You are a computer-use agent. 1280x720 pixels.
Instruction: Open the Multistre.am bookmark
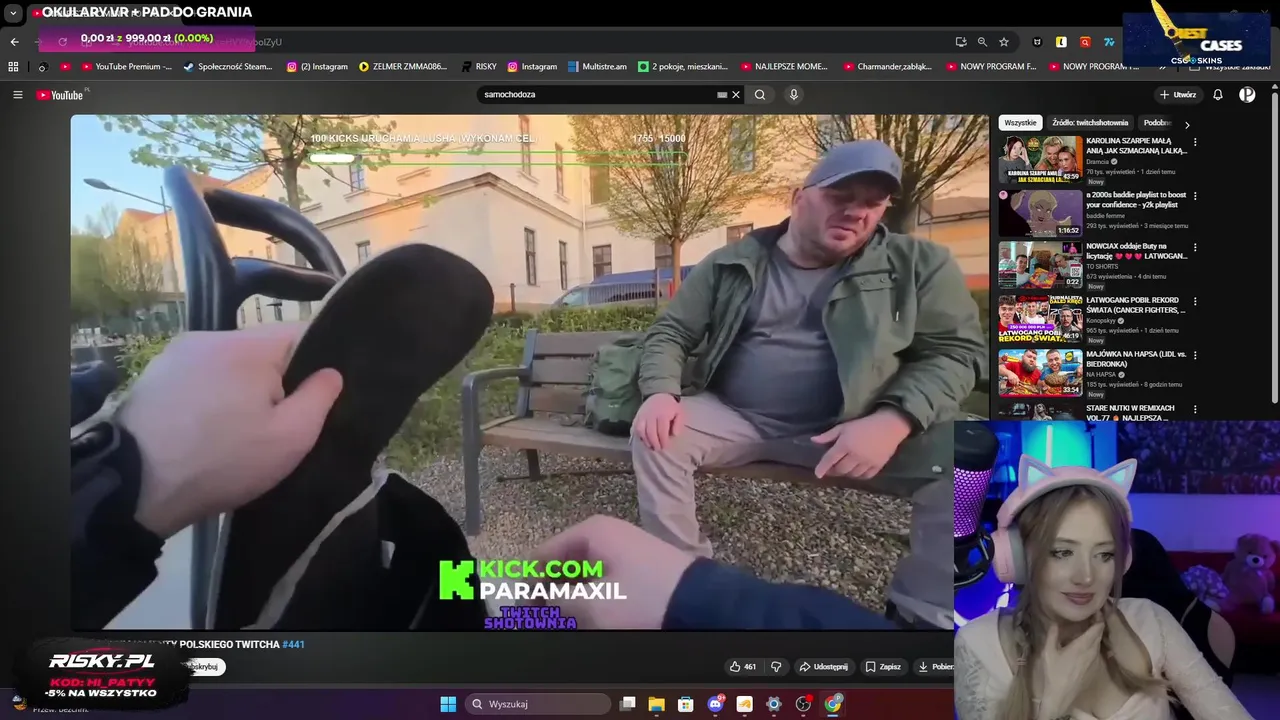click(597, 67)
